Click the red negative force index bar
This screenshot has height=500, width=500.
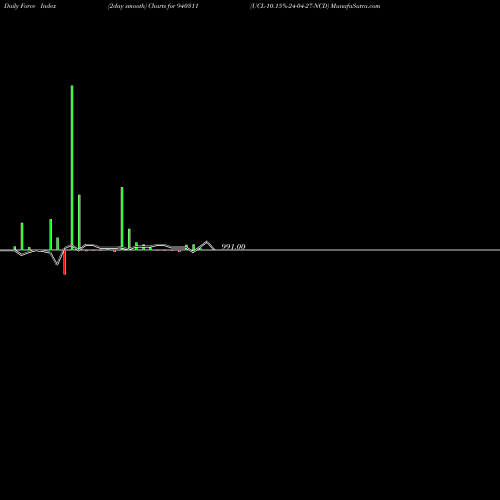click(x=65, y=262)
